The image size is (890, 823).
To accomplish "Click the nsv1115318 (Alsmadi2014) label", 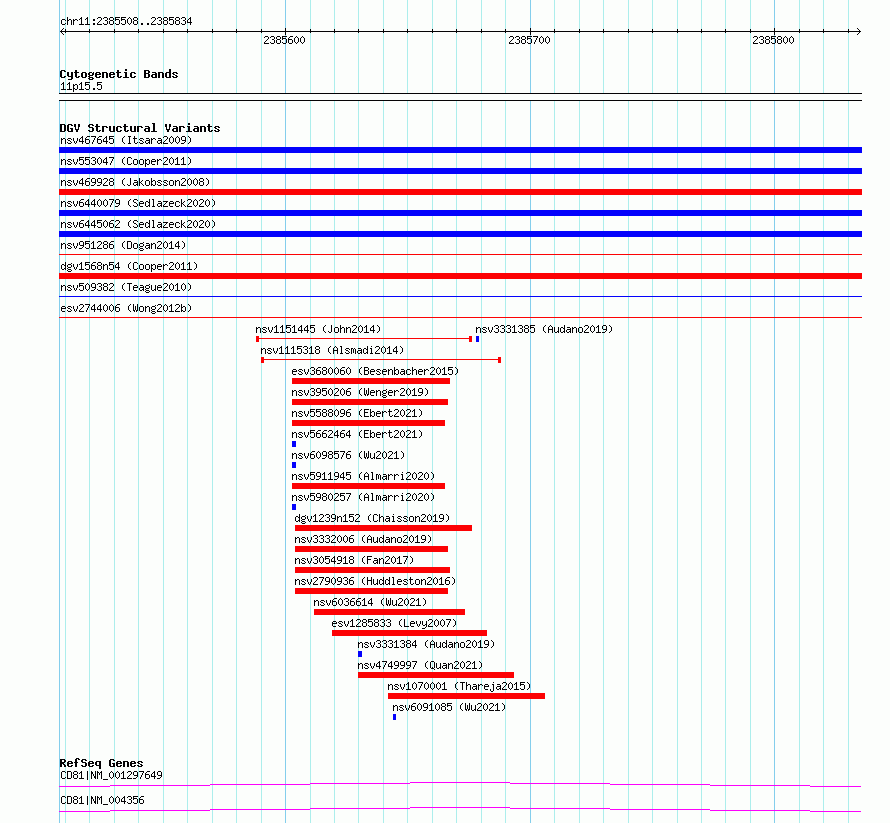I will (332, 350).
